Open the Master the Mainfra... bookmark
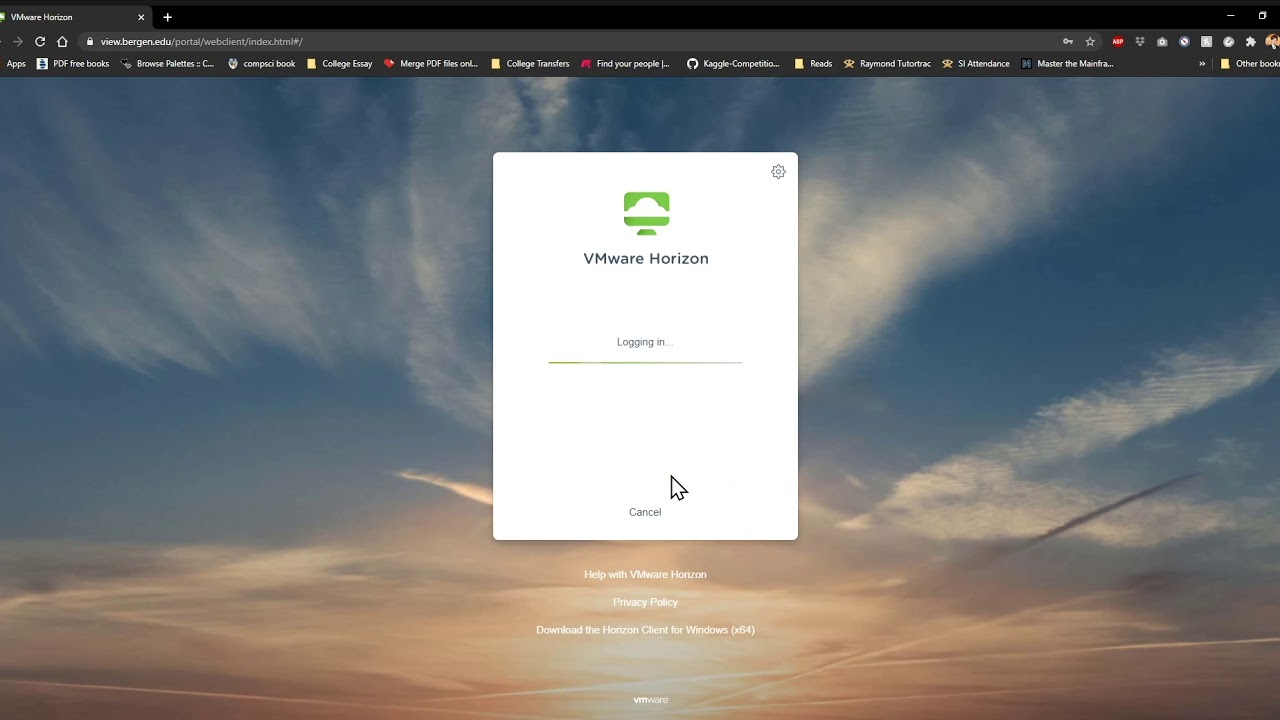This screenshot has height=720, width=1280. pos(1067,64)
